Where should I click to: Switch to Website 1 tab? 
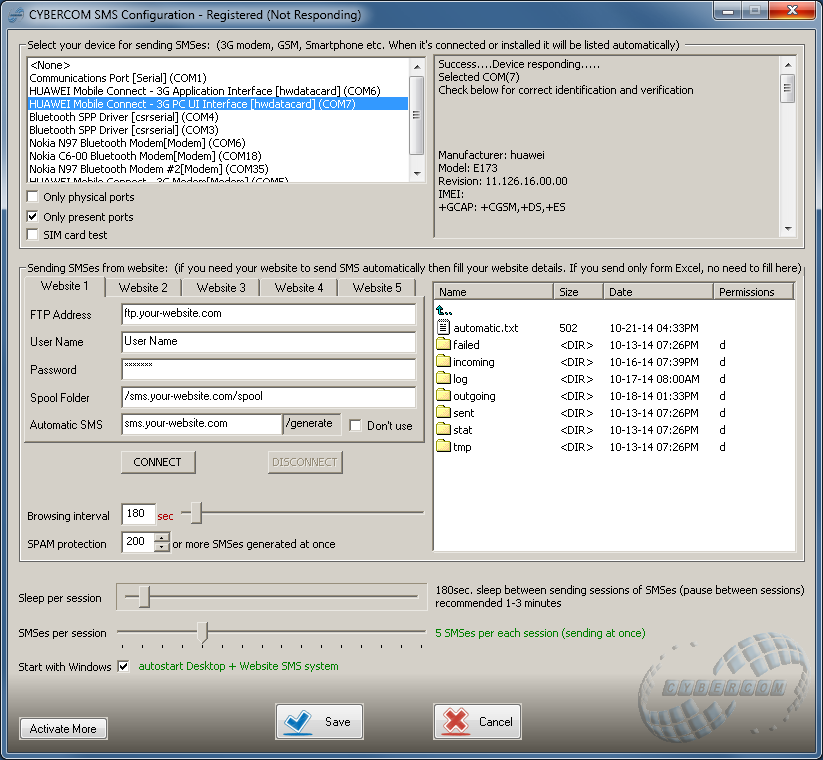65,286
